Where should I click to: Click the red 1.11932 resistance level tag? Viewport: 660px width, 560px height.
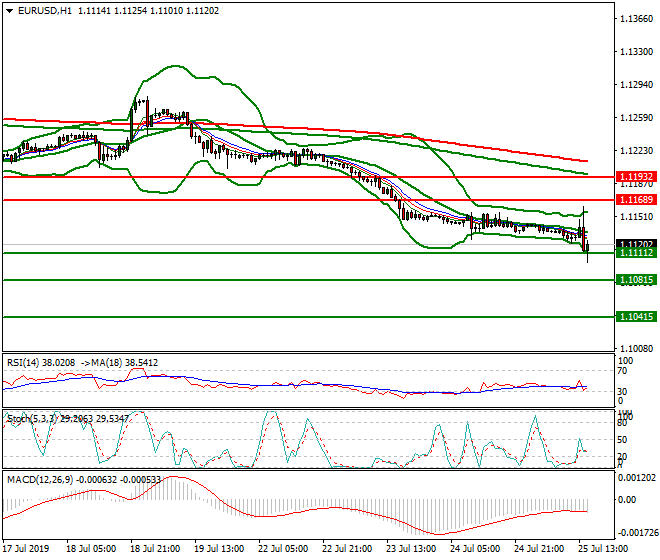pos(635,176)
